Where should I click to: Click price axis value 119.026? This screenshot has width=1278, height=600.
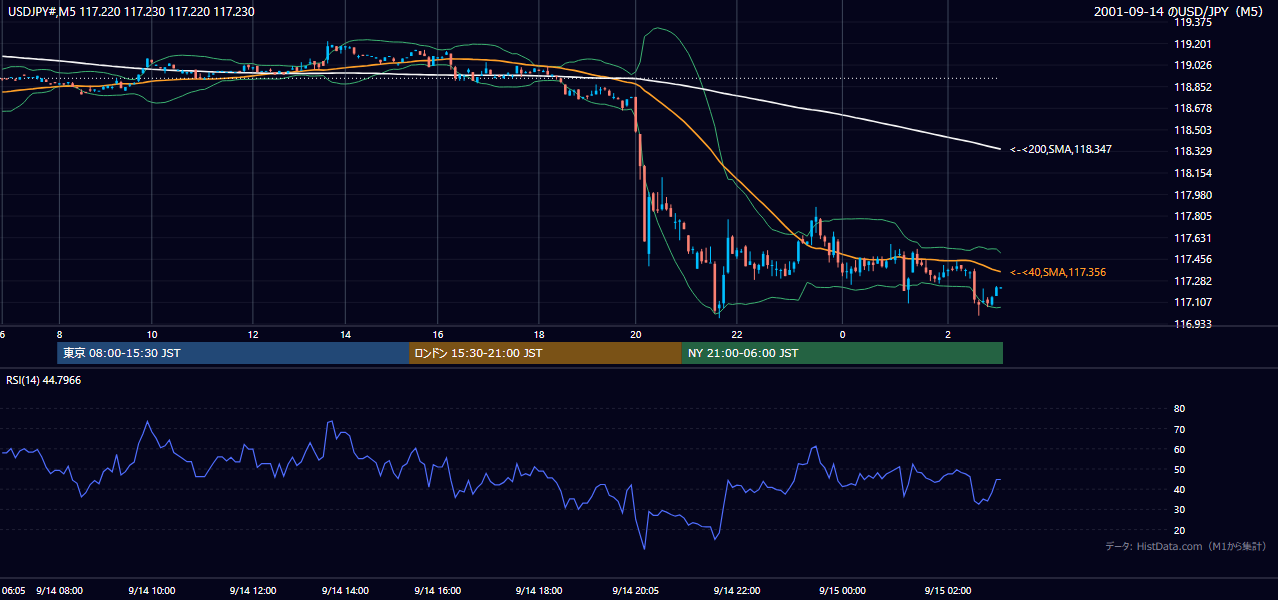[x=1194, y=66]
